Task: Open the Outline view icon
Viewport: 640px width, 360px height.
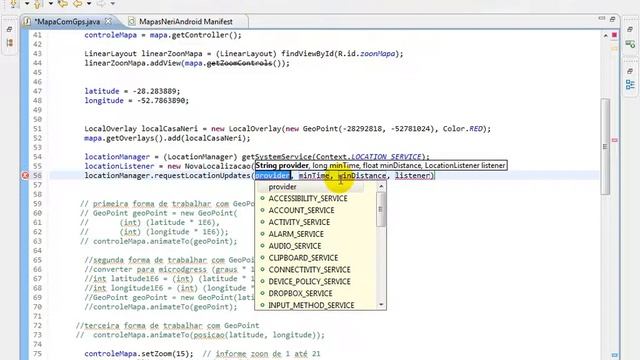Action: coord(630,84)
